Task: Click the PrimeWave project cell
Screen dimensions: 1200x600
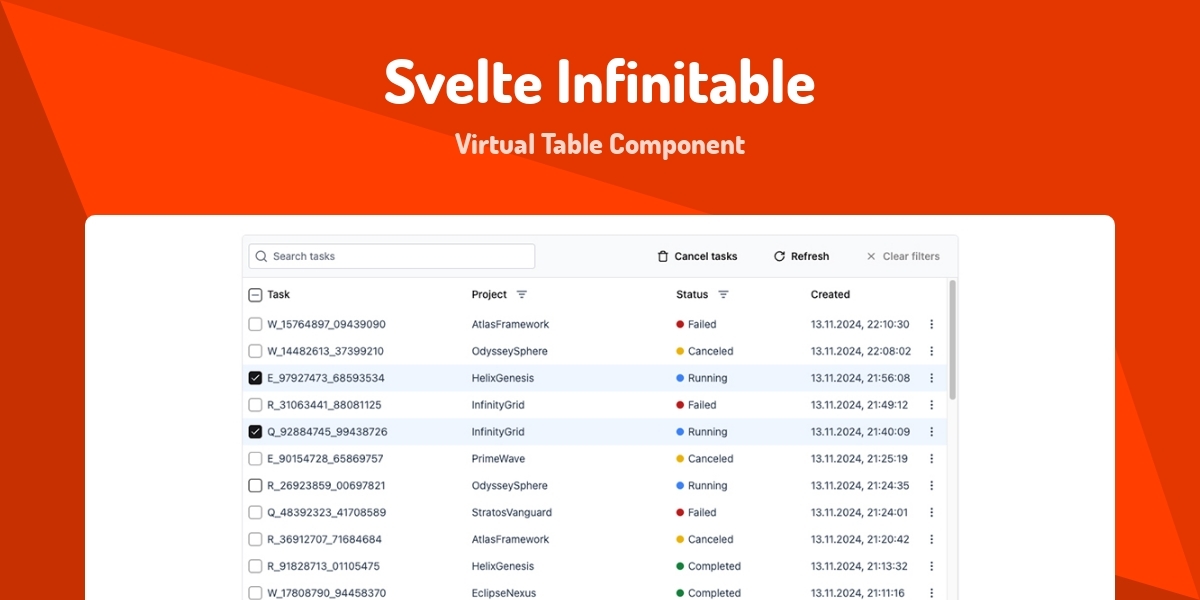Action: click(x=498, y=459)
